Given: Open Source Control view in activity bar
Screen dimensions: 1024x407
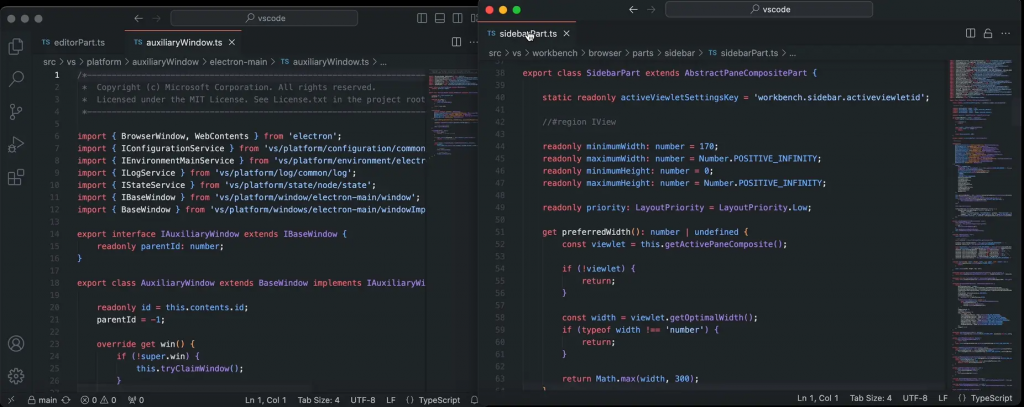Looking at the screenshot, I should click(x=16, y=112).
